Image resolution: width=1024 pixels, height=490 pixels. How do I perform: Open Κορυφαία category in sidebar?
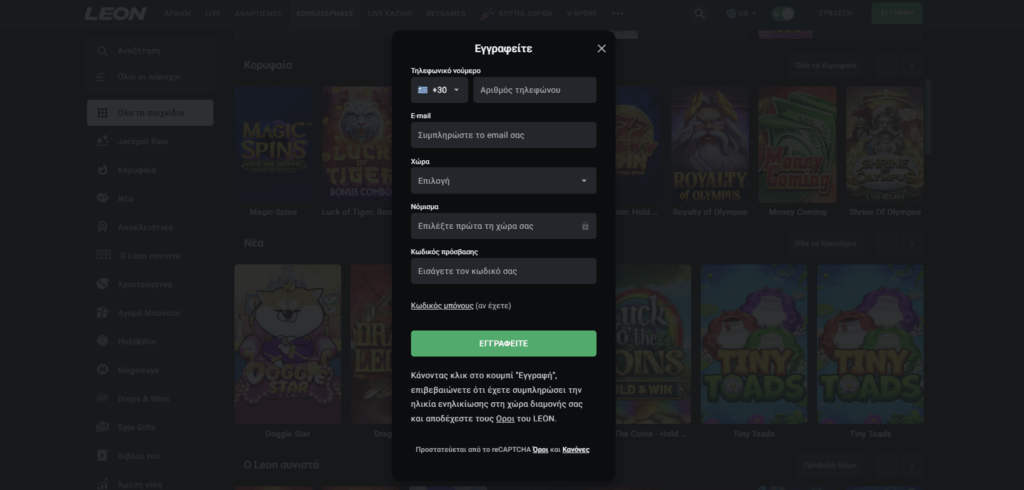point(150,170)
